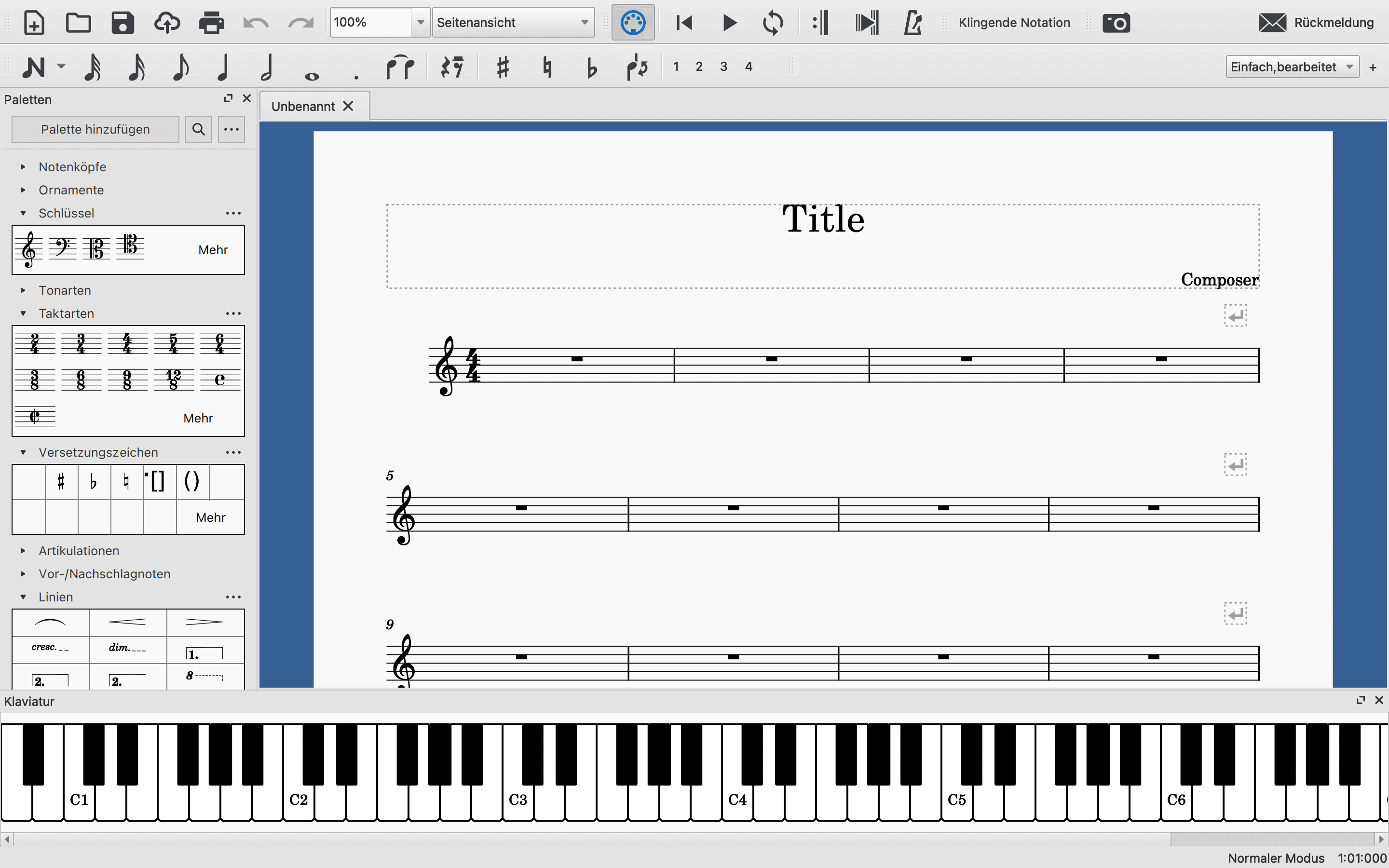Image resolution: width=1389 pixels, height=868 pixels.
Task: Create a new score document
Action: (x=34, y=23)
